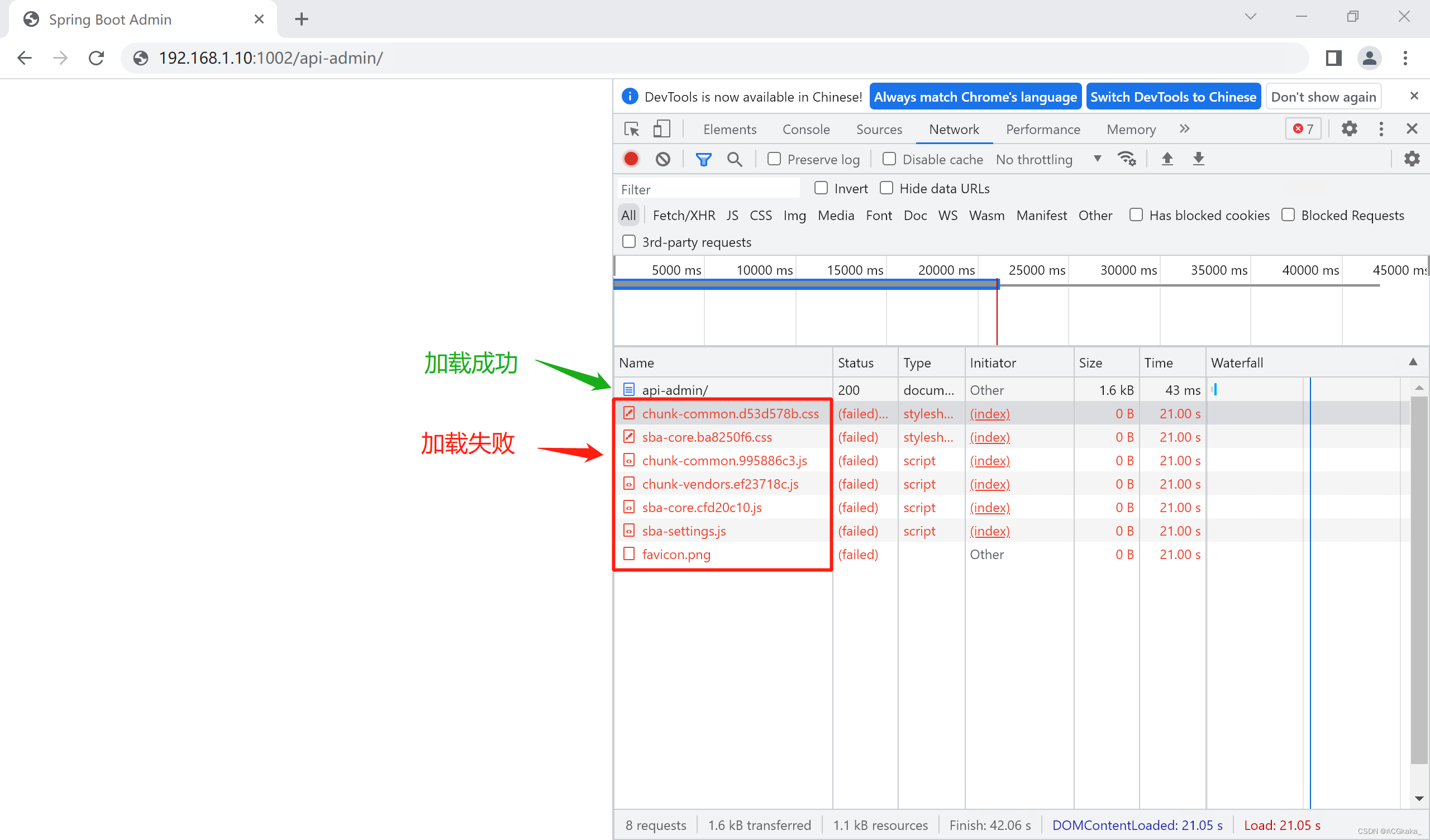Screen dimensions: 1430x840
Task: Enable the Disable cache checkbox
Action: (x=889, y=159)
